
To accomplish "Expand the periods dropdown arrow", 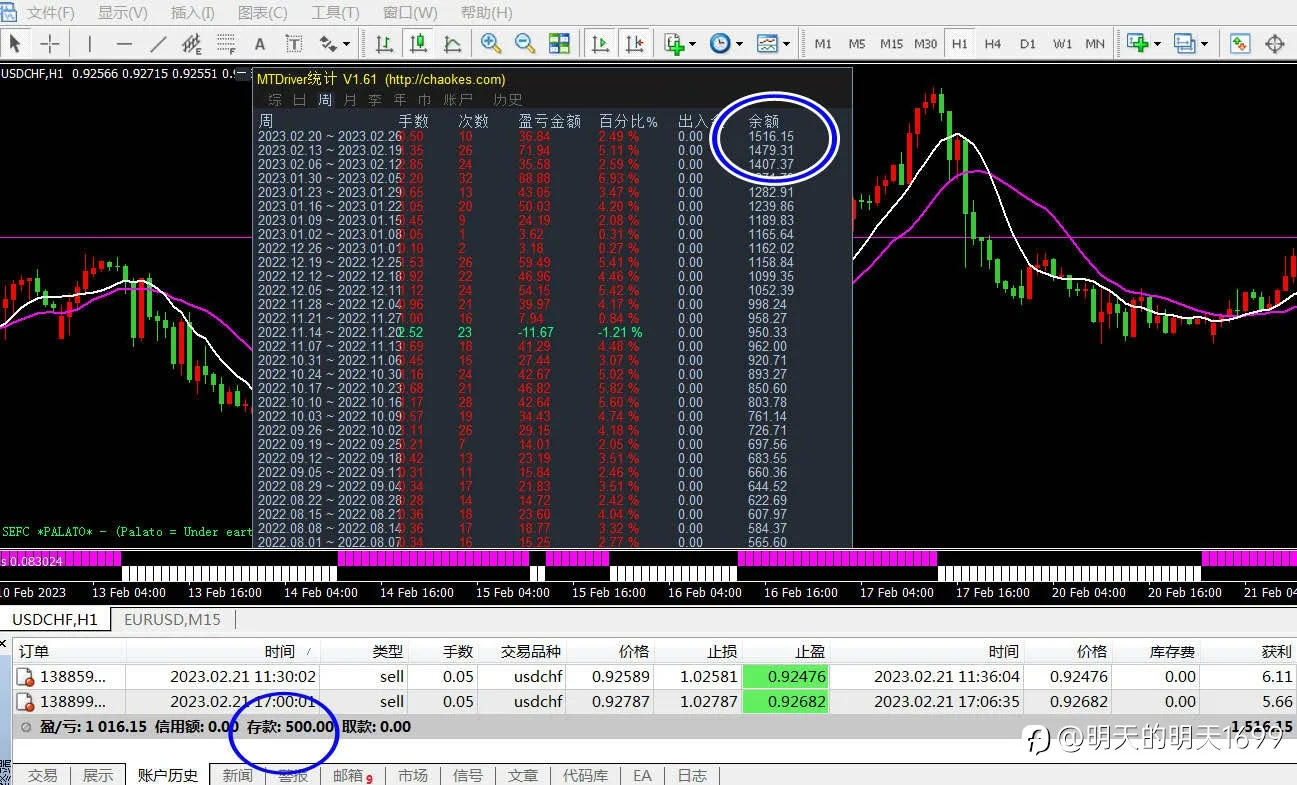I will point(739,44).
